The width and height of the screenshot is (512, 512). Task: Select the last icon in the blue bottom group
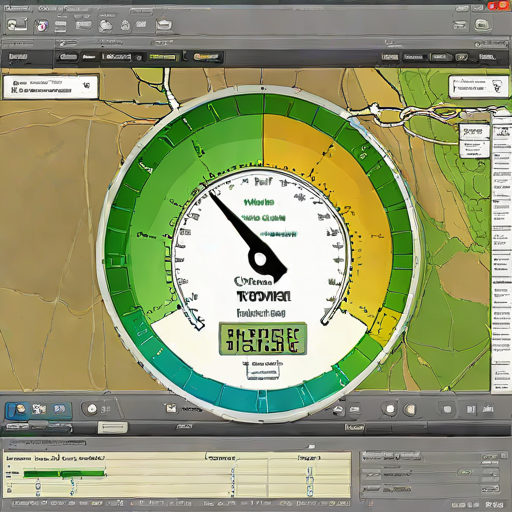coord(59,409)
